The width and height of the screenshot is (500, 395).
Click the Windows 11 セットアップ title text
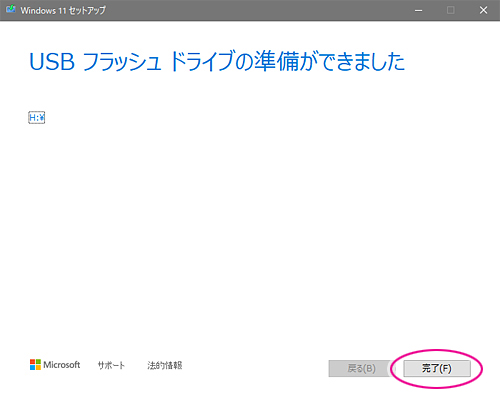pos(63,10)
